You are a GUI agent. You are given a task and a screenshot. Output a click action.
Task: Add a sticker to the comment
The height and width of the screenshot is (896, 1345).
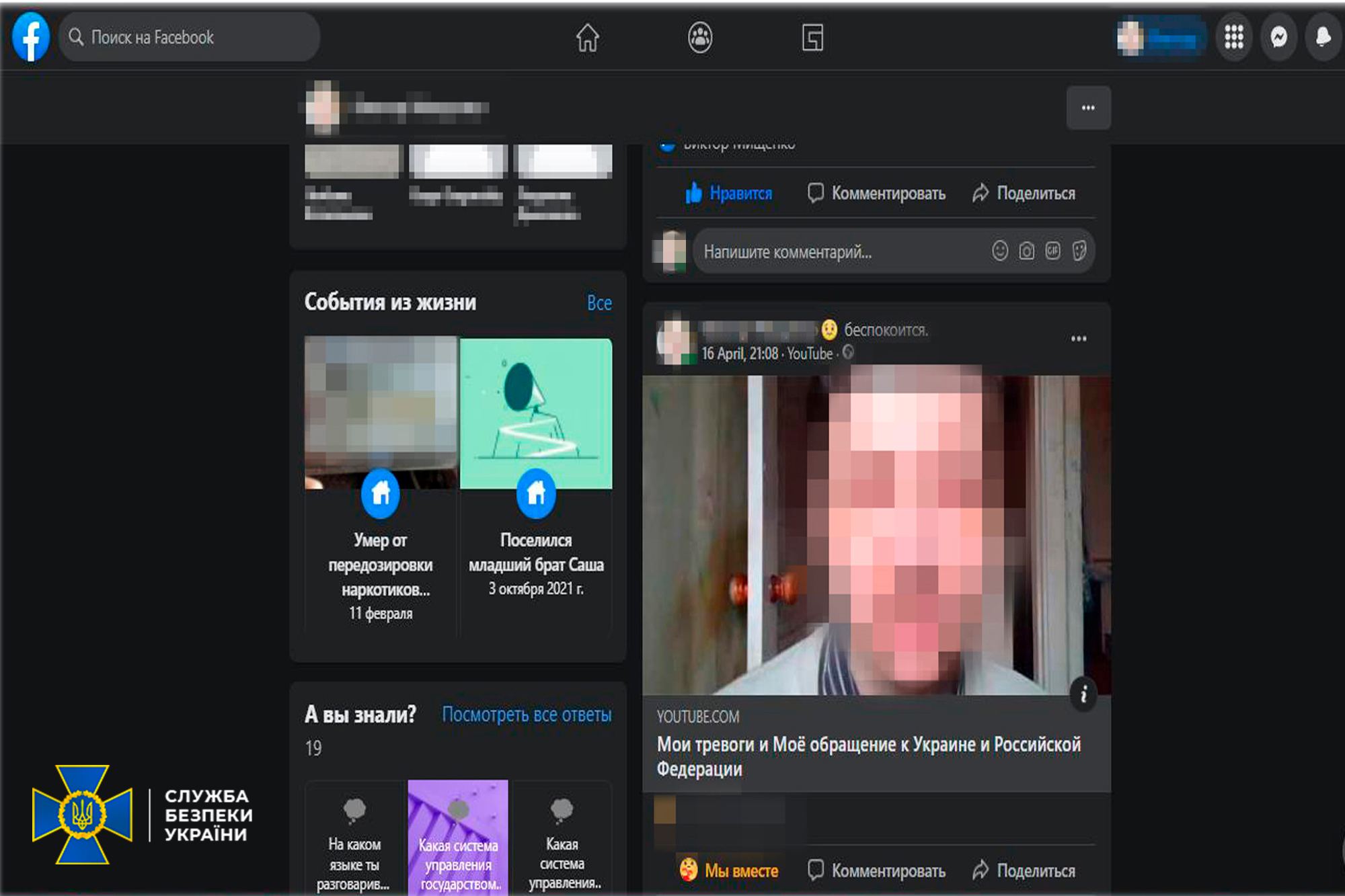click(x=1079, y=251)
